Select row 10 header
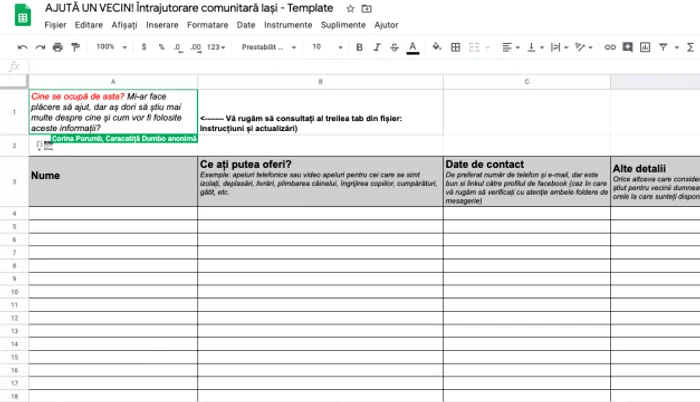Viewport: 700px width, 402px height. (x=14, y=292)
